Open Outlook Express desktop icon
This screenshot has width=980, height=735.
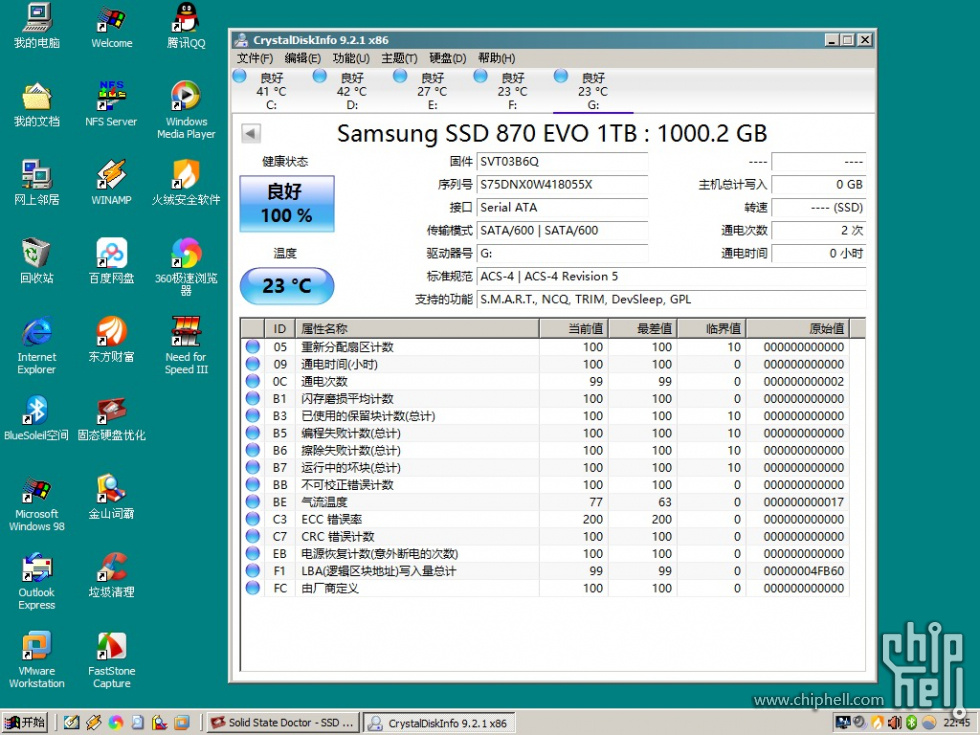pyautogui.click(x=37, y=582)
